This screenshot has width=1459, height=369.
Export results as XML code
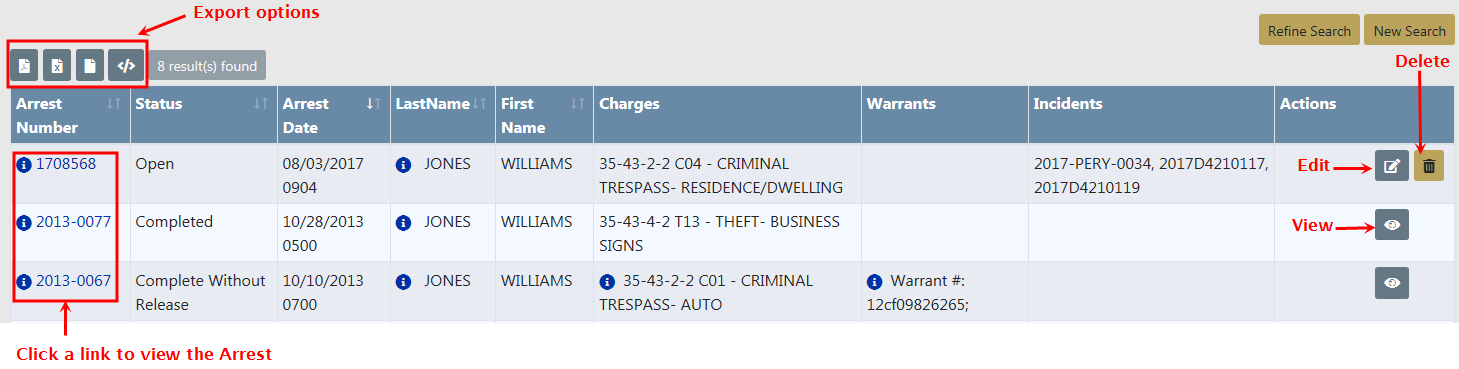point(126,66)
